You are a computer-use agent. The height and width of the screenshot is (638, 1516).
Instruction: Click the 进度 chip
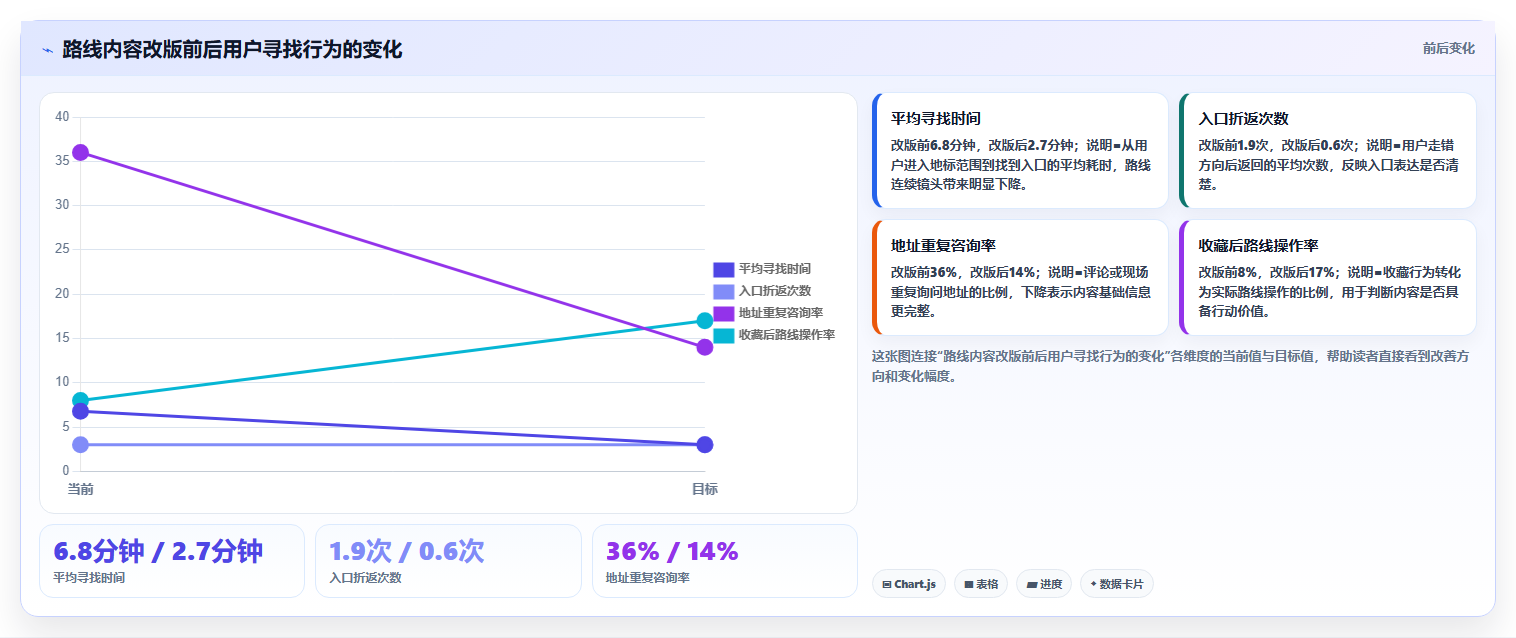click(1044, 584)
